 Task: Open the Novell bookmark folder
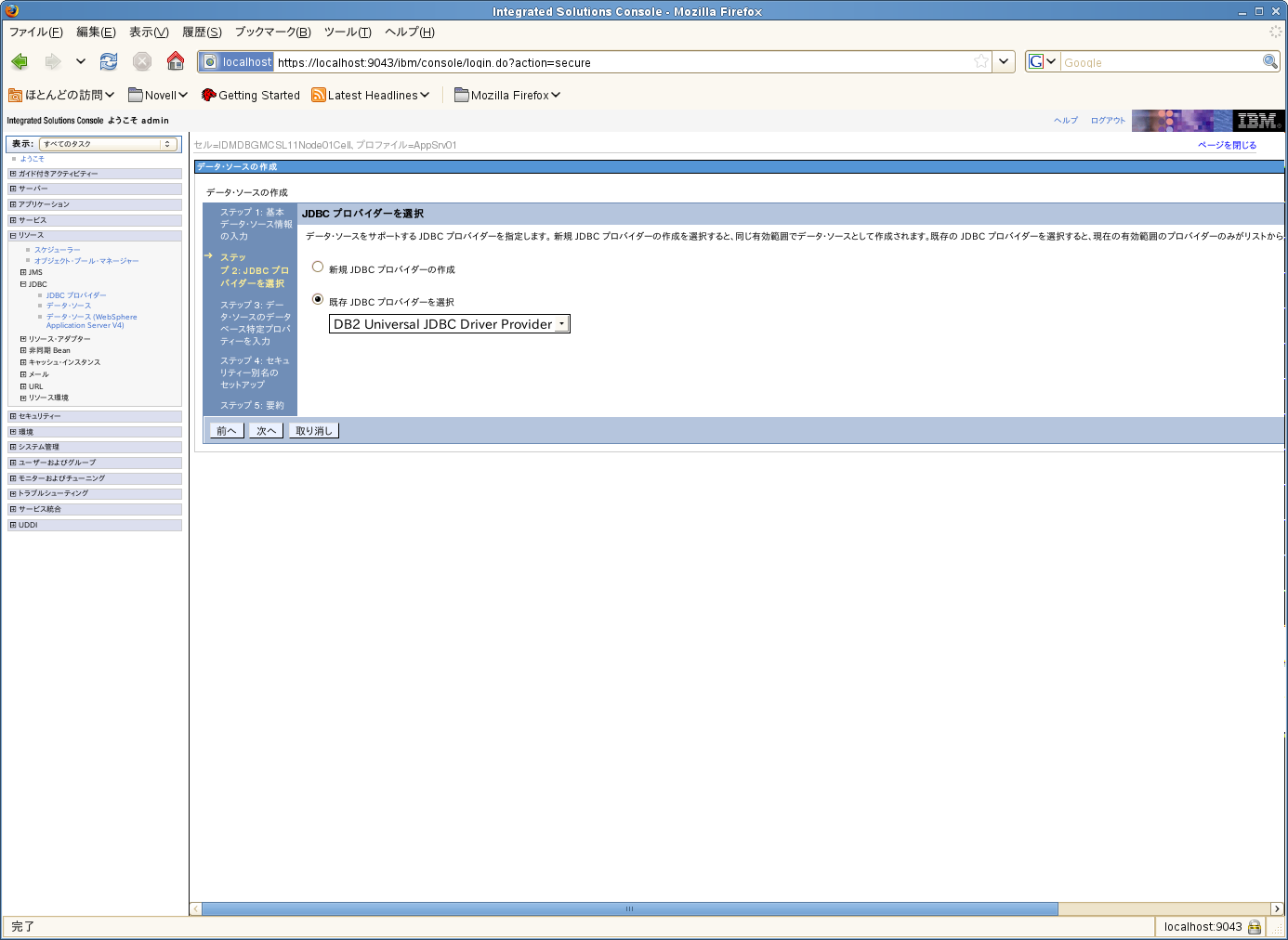coord(158,95)
